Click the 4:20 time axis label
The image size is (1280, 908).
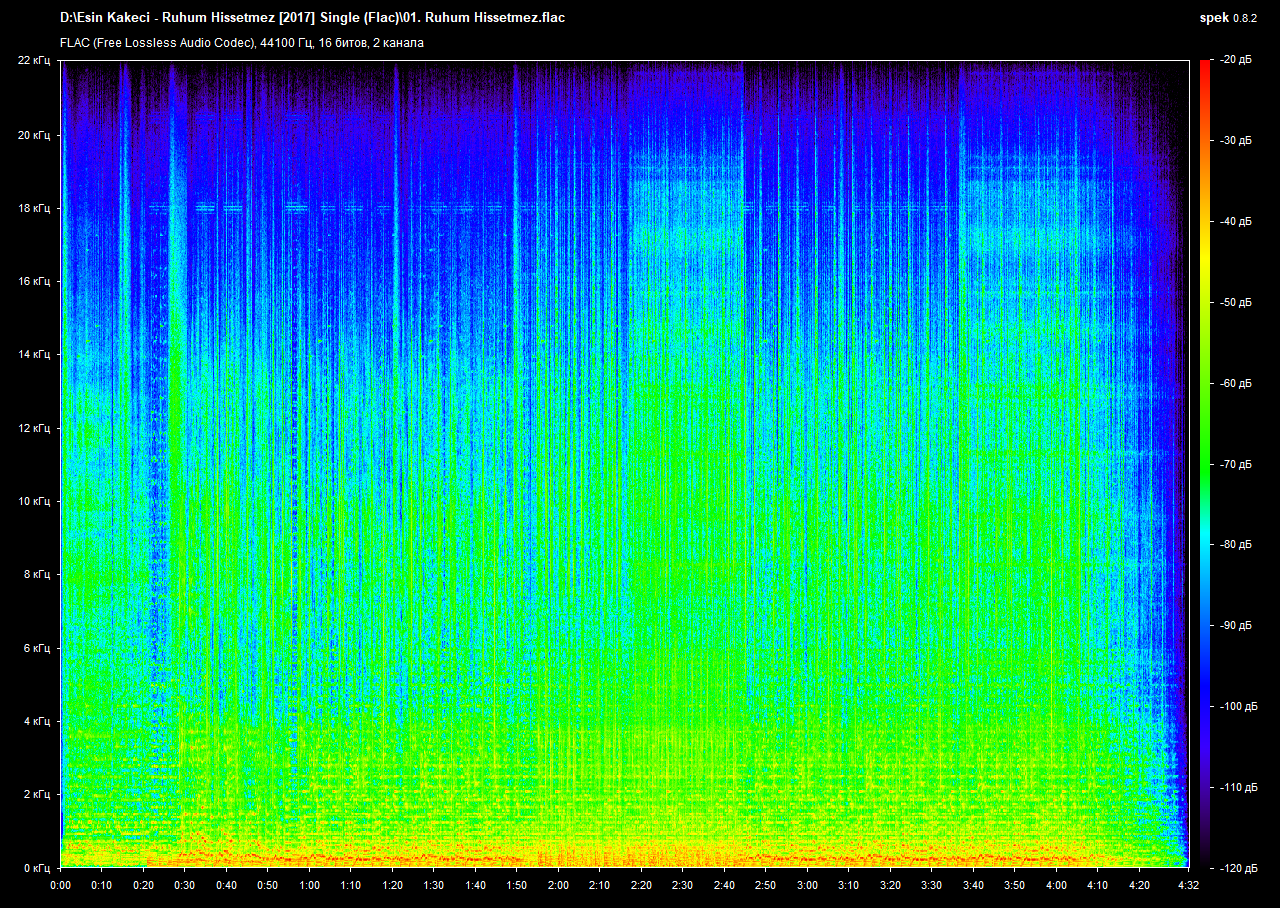pos(1139,886)
